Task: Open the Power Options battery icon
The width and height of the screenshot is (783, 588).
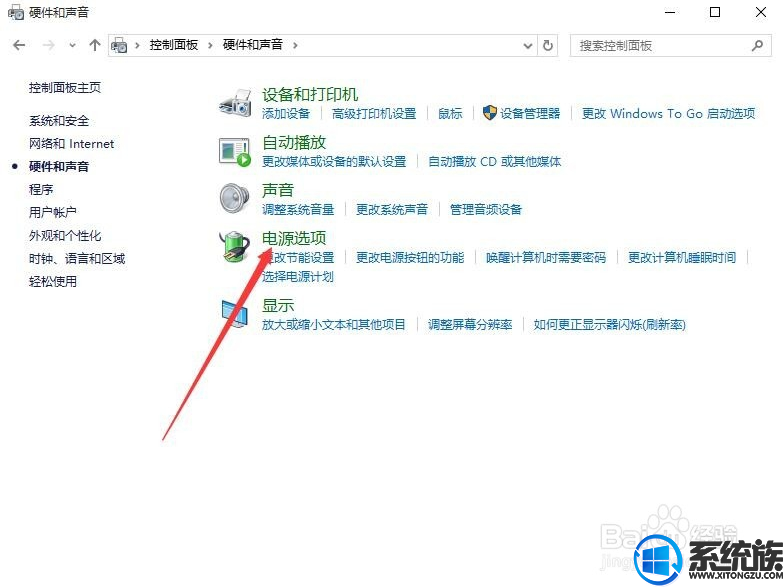Action: click(235, 246)
